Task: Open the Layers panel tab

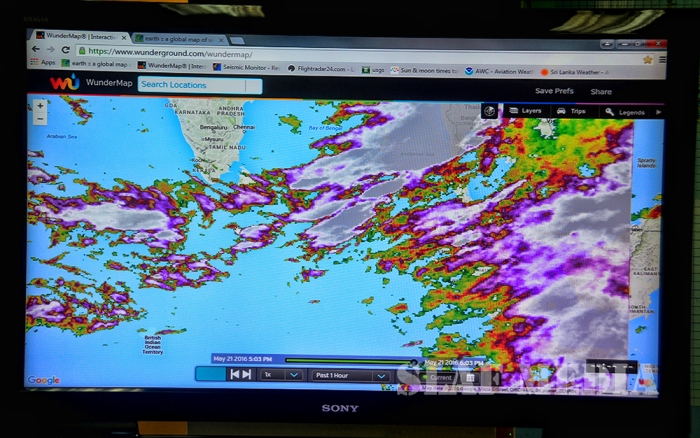Action: (x=525, y=111)
